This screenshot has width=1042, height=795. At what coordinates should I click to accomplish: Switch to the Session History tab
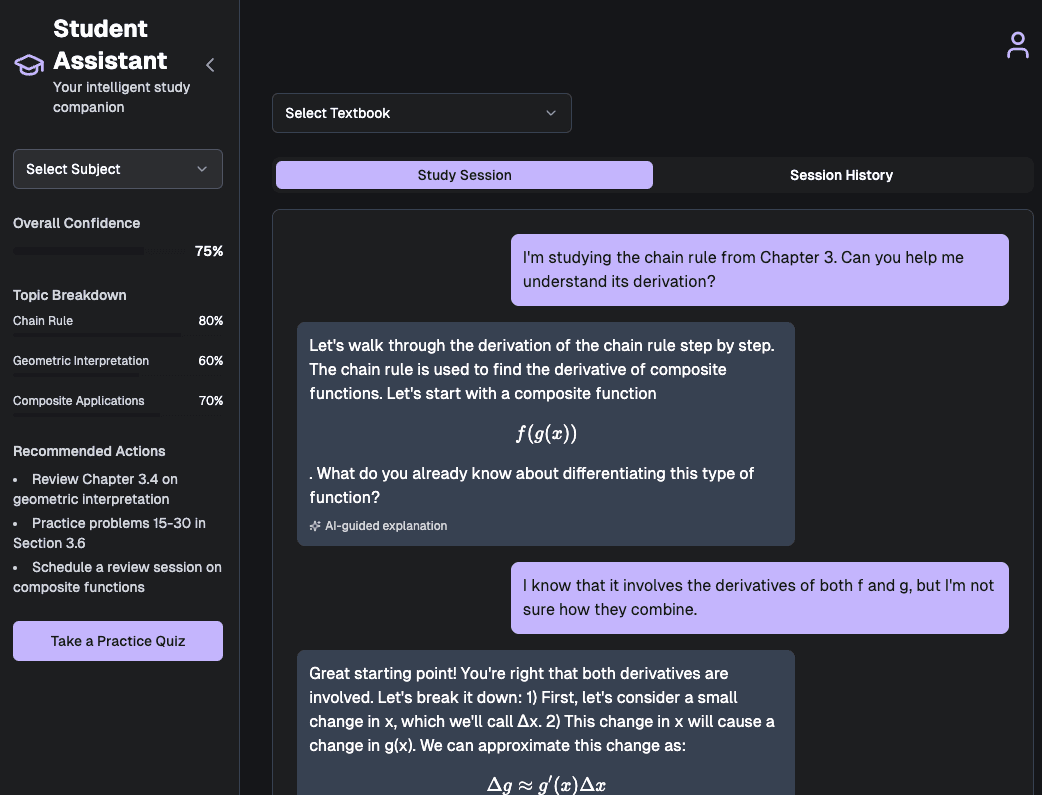click(841, 175)
